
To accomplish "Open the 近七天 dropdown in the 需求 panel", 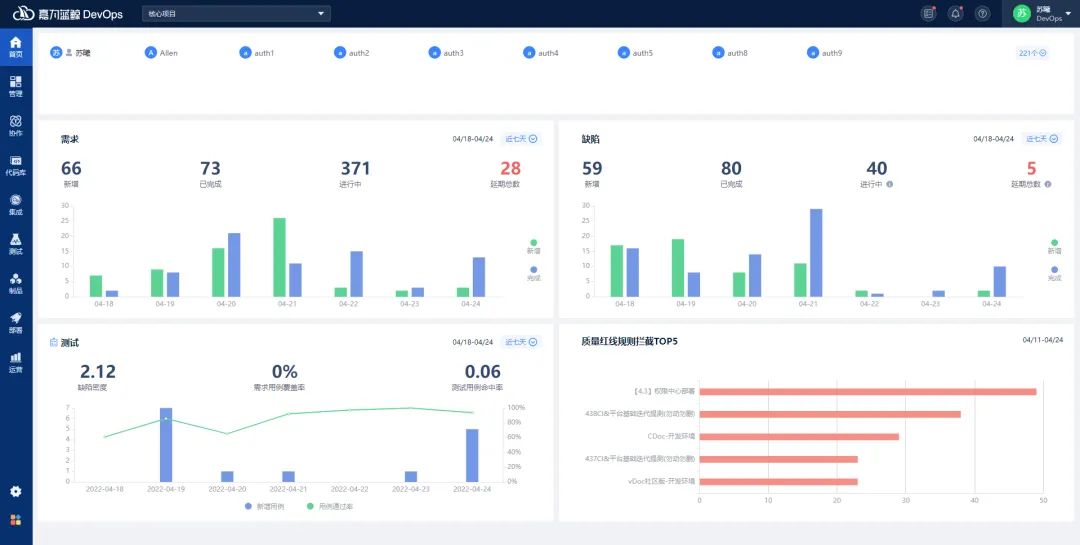I will 521,139.
